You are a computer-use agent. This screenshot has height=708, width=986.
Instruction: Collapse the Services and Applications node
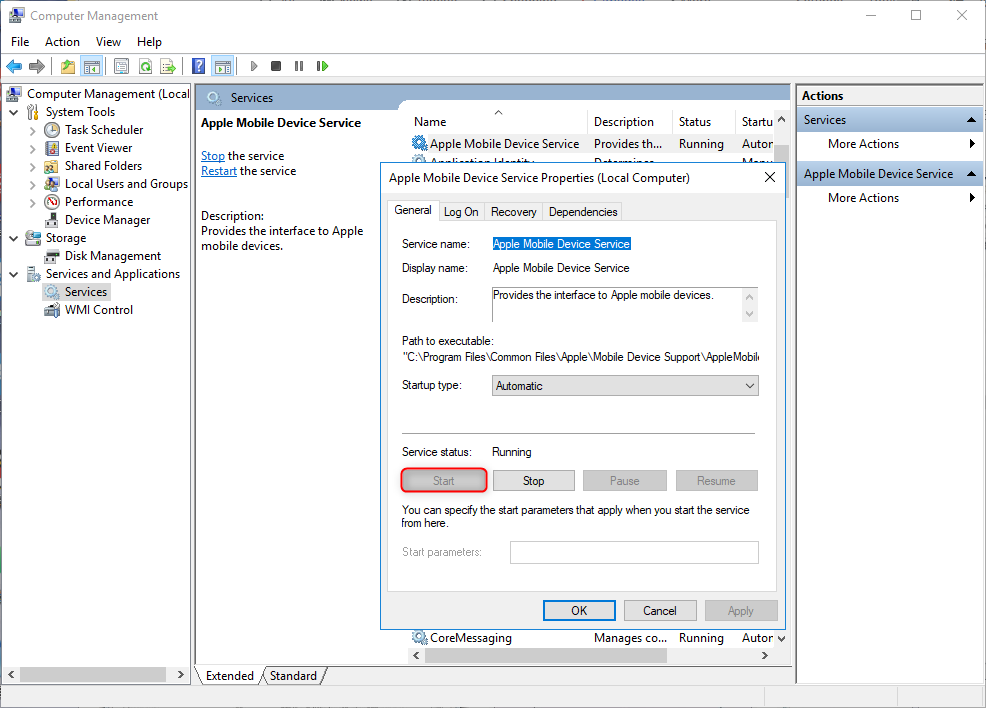coord(14,274)
